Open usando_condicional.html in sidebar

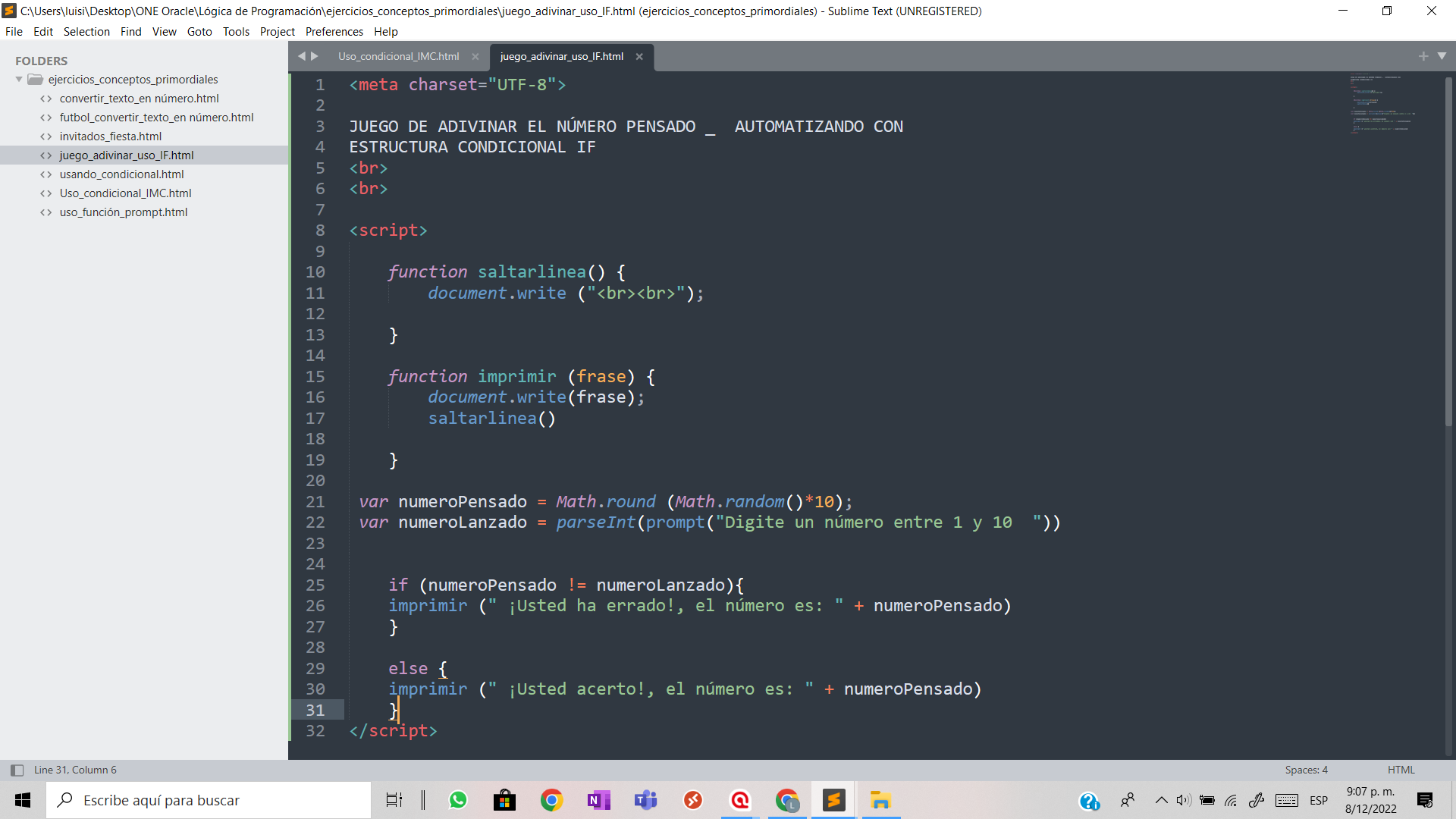pyautogui.click(x=122, y=174)
